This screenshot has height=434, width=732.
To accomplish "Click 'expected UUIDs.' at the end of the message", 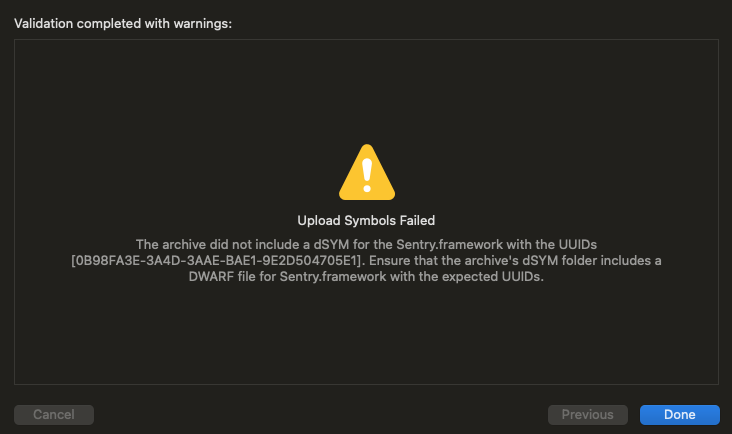I will click(x=493, y=277).
